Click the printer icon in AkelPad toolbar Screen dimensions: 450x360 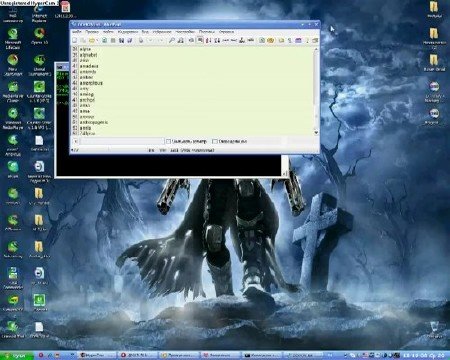pyautogui.click(x=141, y=40)
